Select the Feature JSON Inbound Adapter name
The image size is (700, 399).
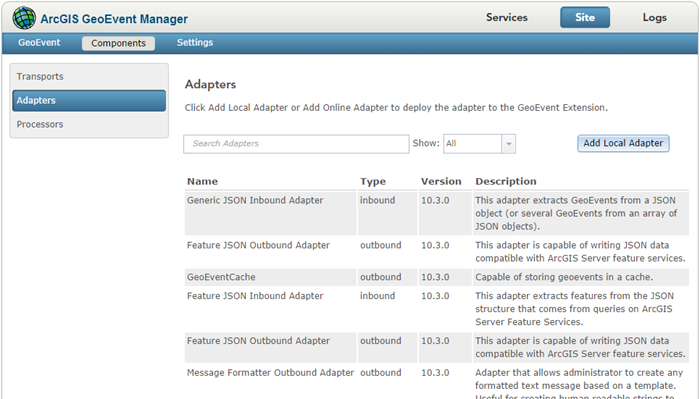255,296
